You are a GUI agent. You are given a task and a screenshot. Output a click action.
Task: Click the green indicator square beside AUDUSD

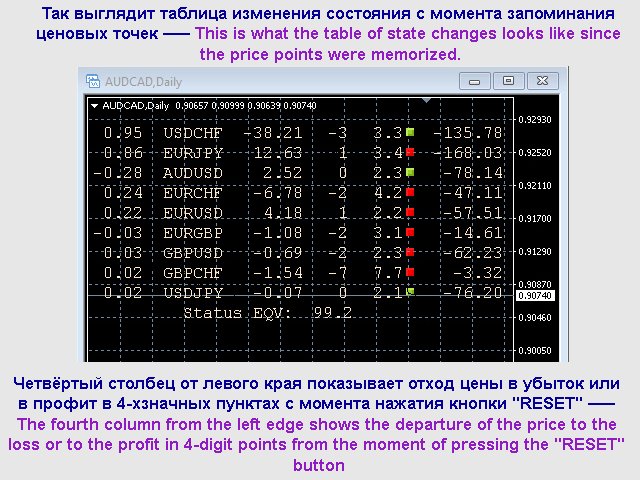click(409, 172)
